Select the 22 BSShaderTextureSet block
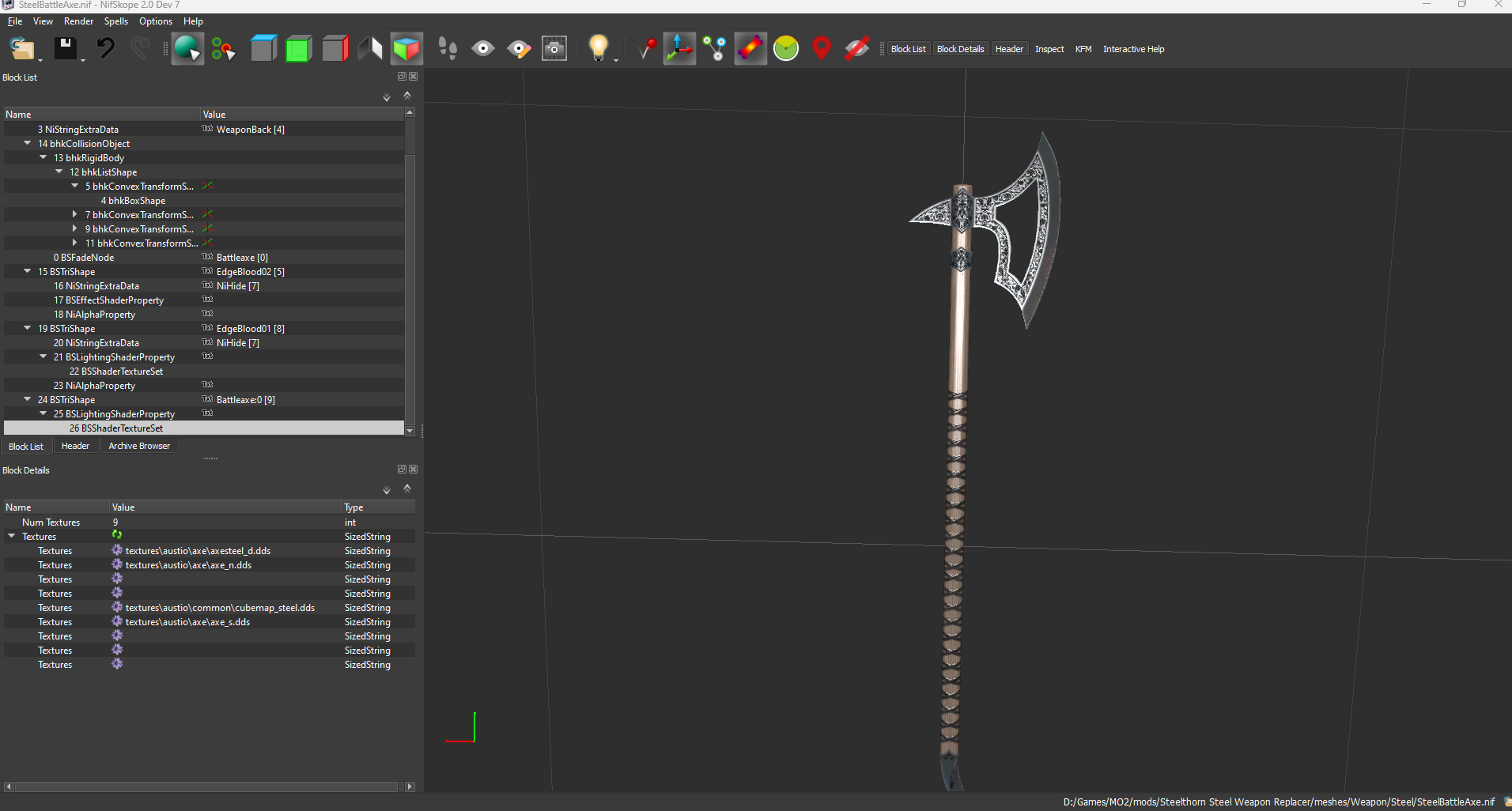The image size is (1512, 811). [122, 372]
